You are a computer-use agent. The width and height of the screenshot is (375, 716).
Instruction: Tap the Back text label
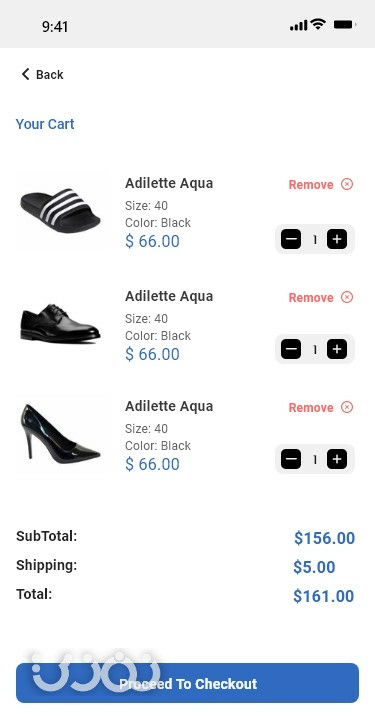(x=50, y=74)
